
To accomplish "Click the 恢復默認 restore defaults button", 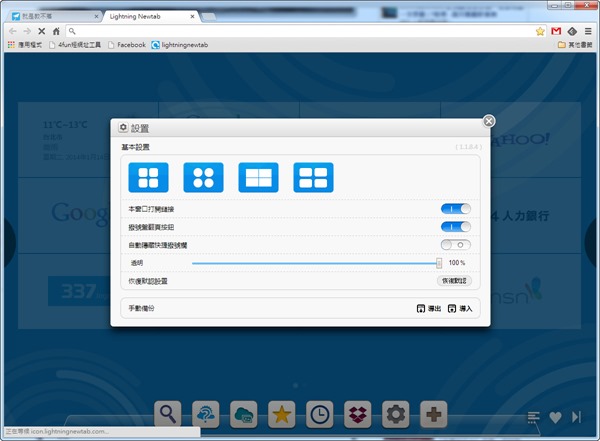I will (x=454, y=281).
